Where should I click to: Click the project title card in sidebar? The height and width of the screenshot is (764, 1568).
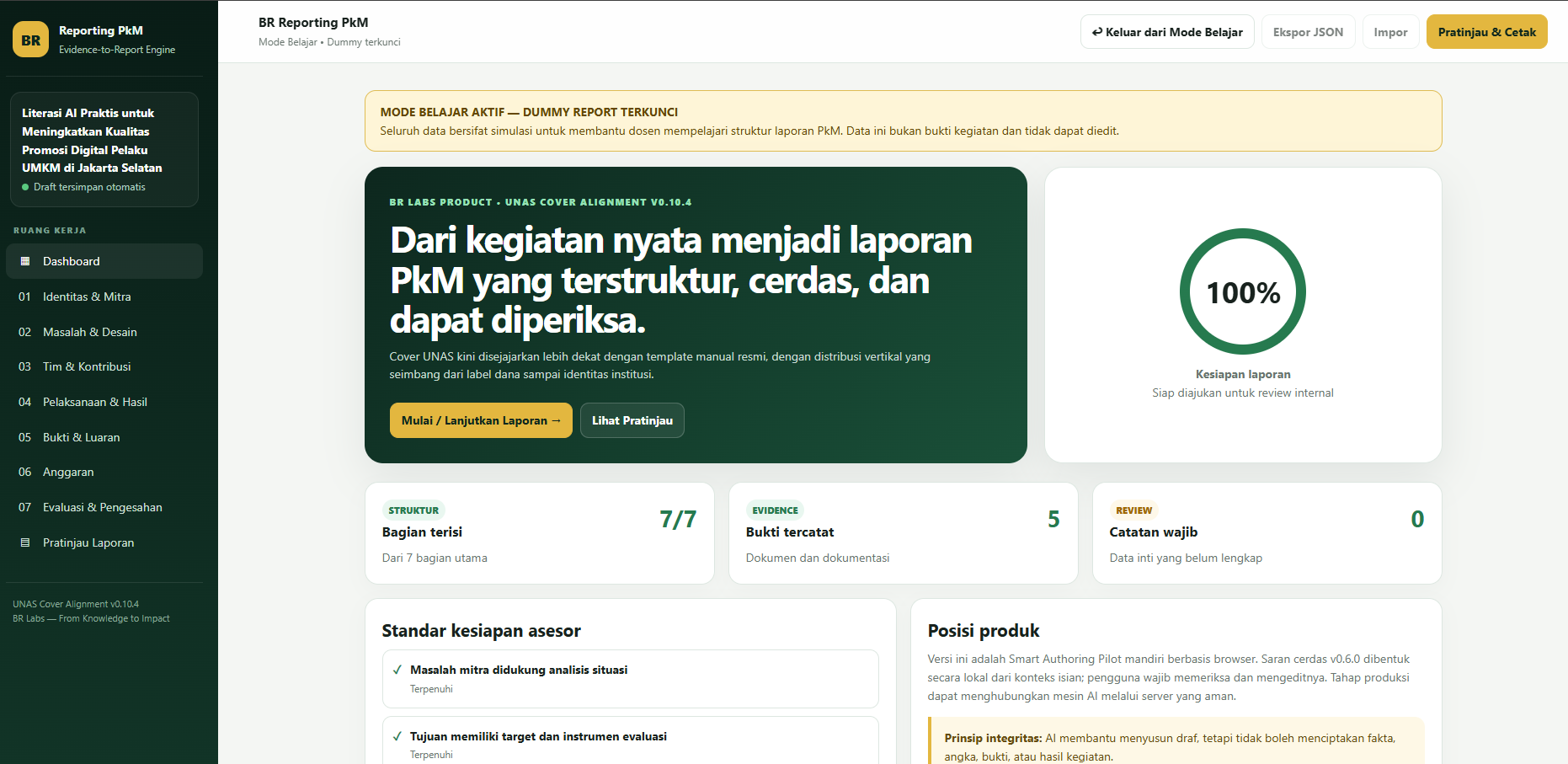(x=104, y=149)
